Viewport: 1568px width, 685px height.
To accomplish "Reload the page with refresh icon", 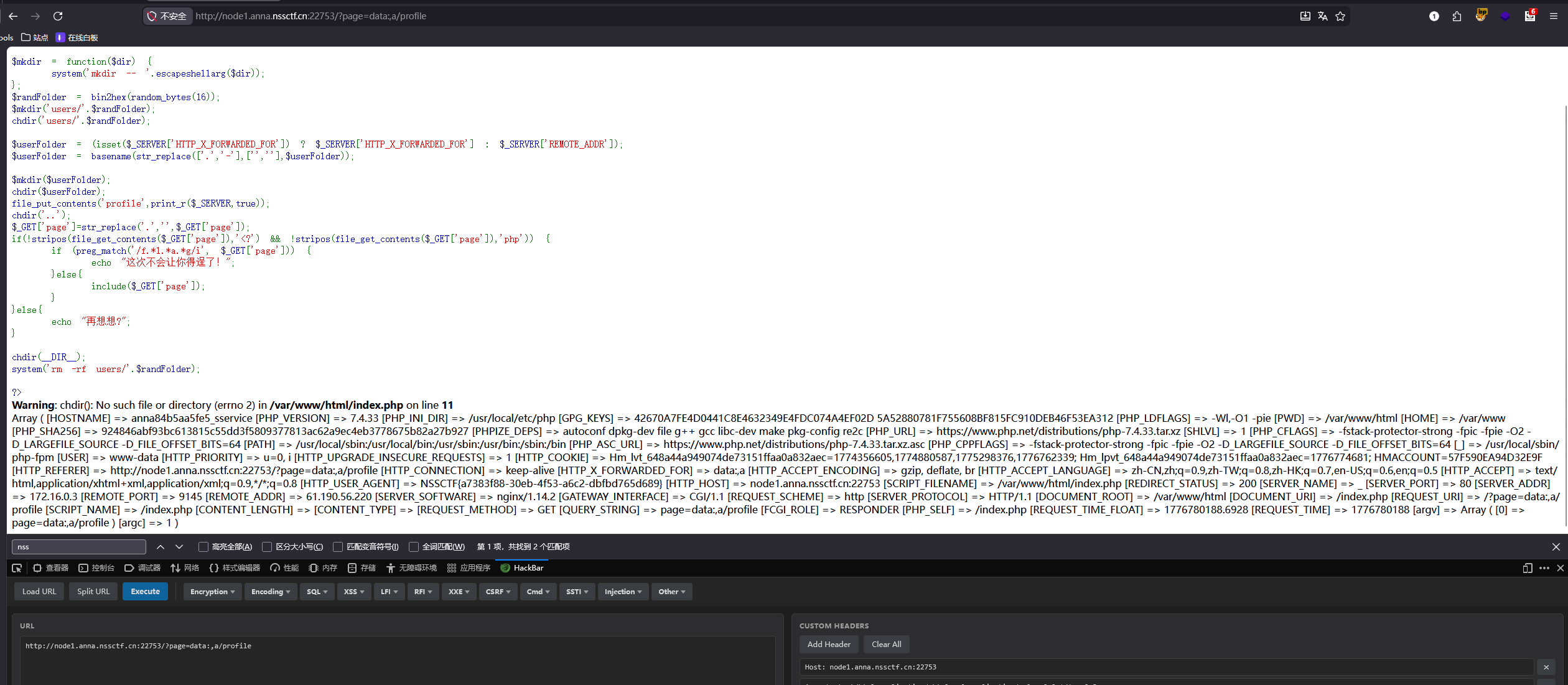I will tap(58, 16).
